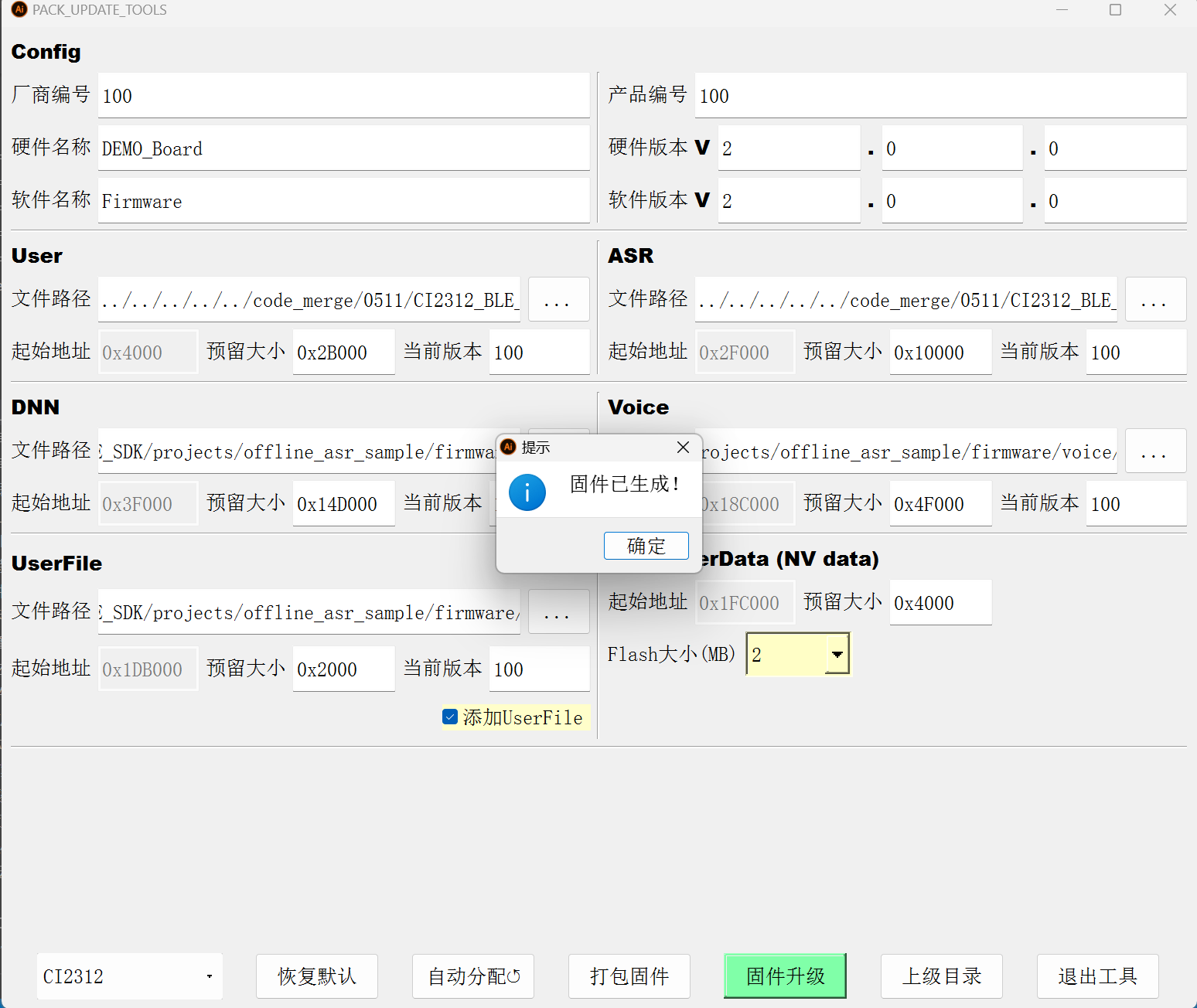Click the 硬件版本 major version field

(789, 148)
